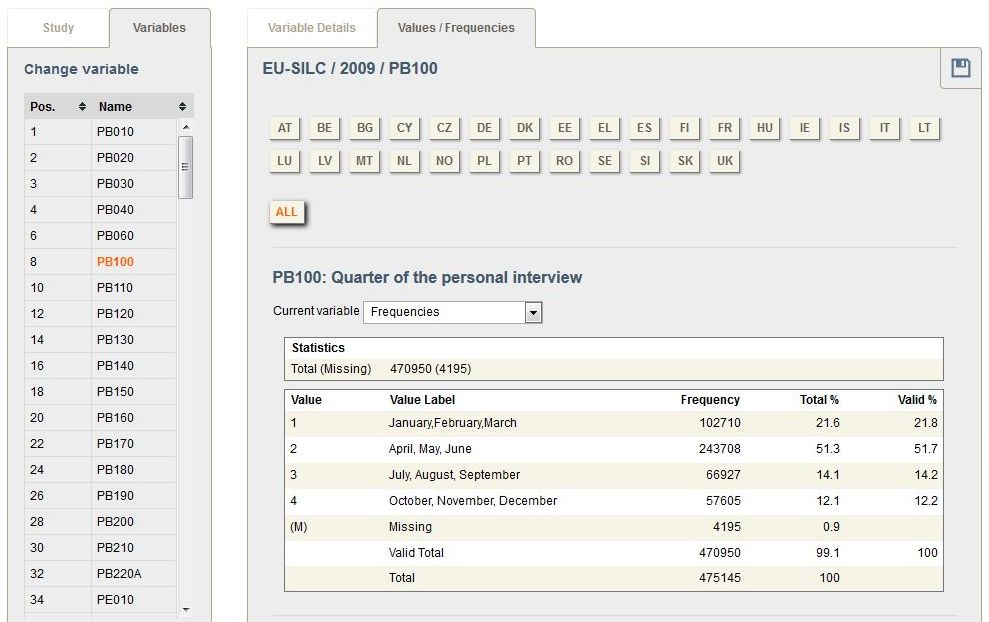The height and width of the screenshot is (622, 989).
Task: Filter by country NO
Action: [x=444, y=160]
